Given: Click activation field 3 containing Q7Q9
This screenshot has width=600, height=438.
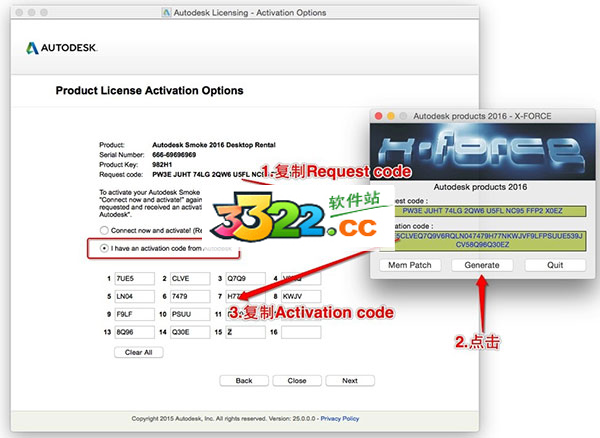Looking at the screenshot, I should 246,278.
